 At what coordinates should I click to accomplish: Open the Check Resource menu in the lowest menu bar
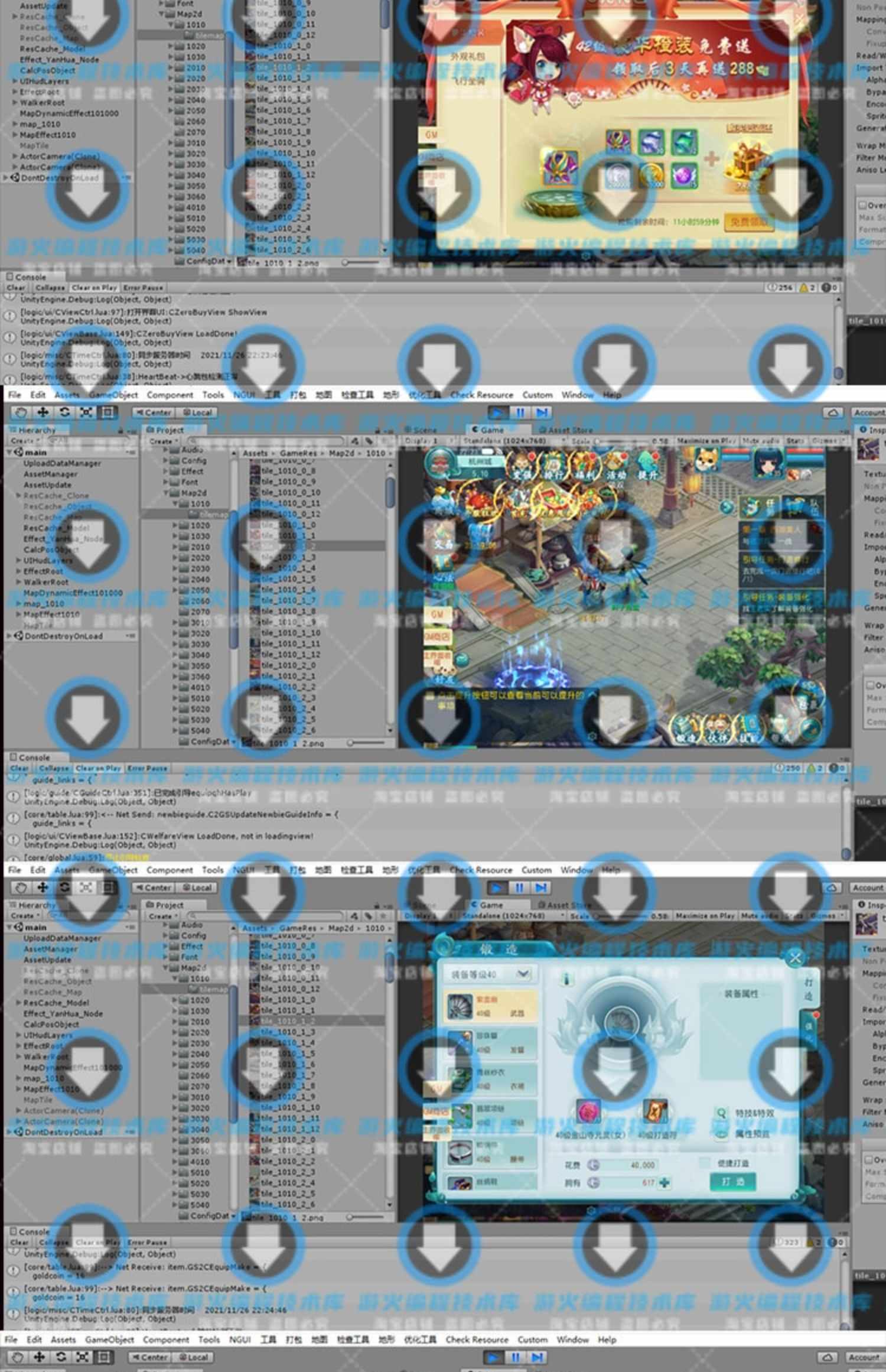[x=477, y=1340]
